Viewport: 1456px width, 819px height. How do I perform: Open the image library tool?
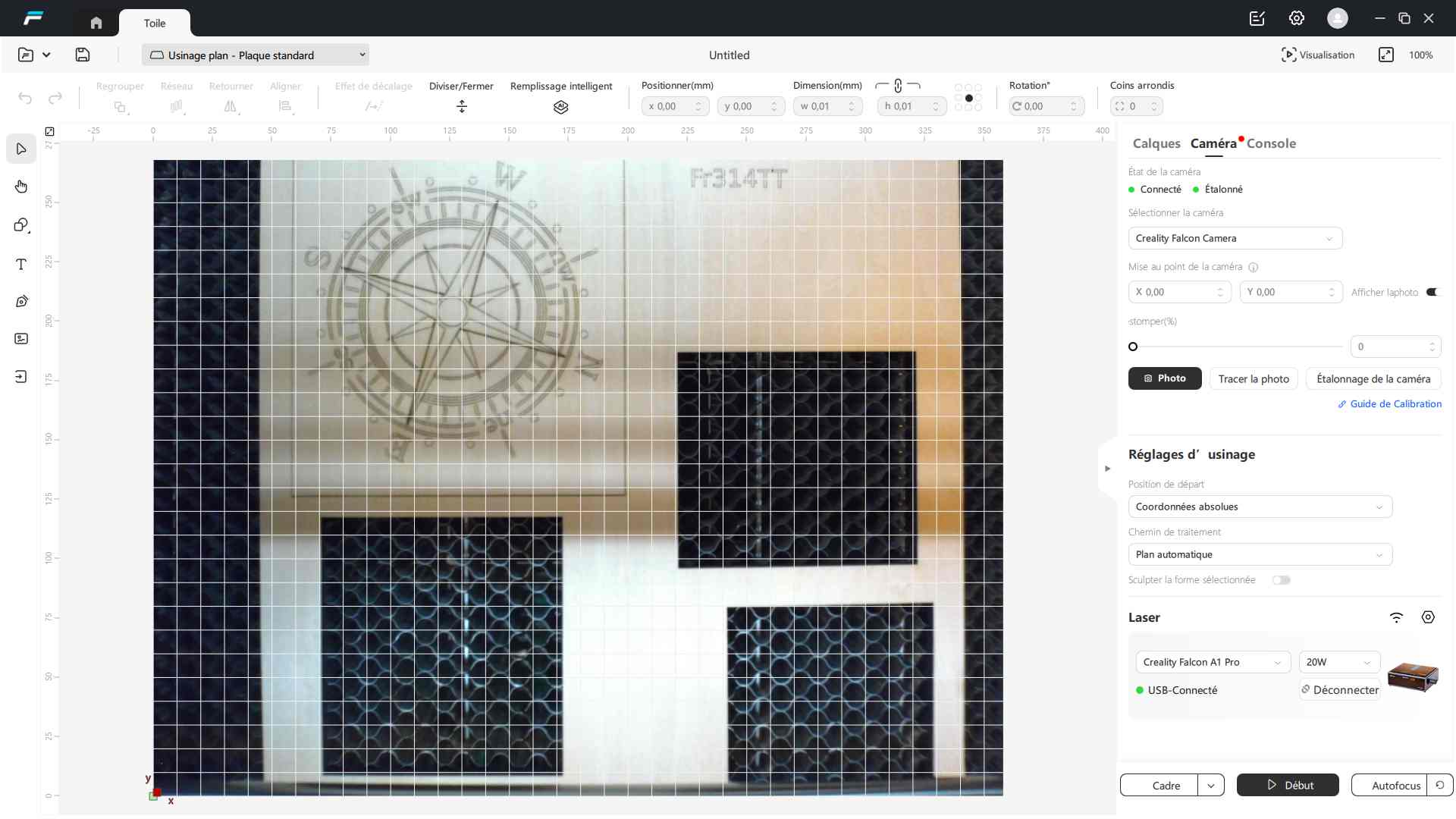21,339
